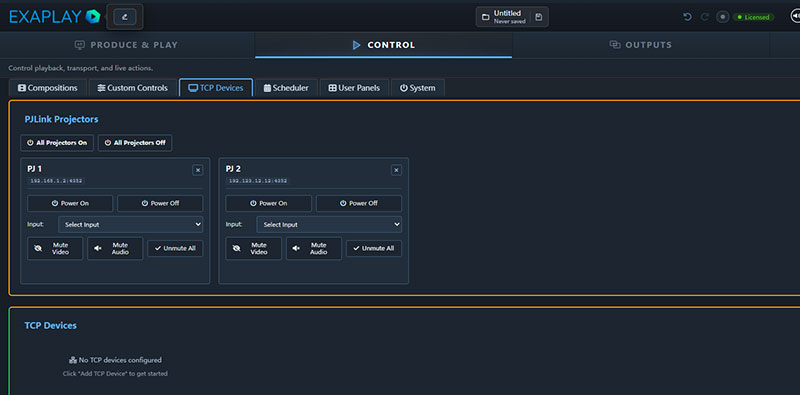Unmute all on PJ 1

pyautogui.click(x=175, y=249)
